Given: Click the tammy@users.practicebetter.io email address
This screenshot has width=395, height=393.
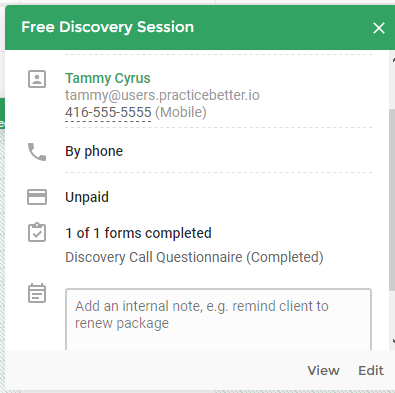Looking at the screenshot, I should [162, 95].
